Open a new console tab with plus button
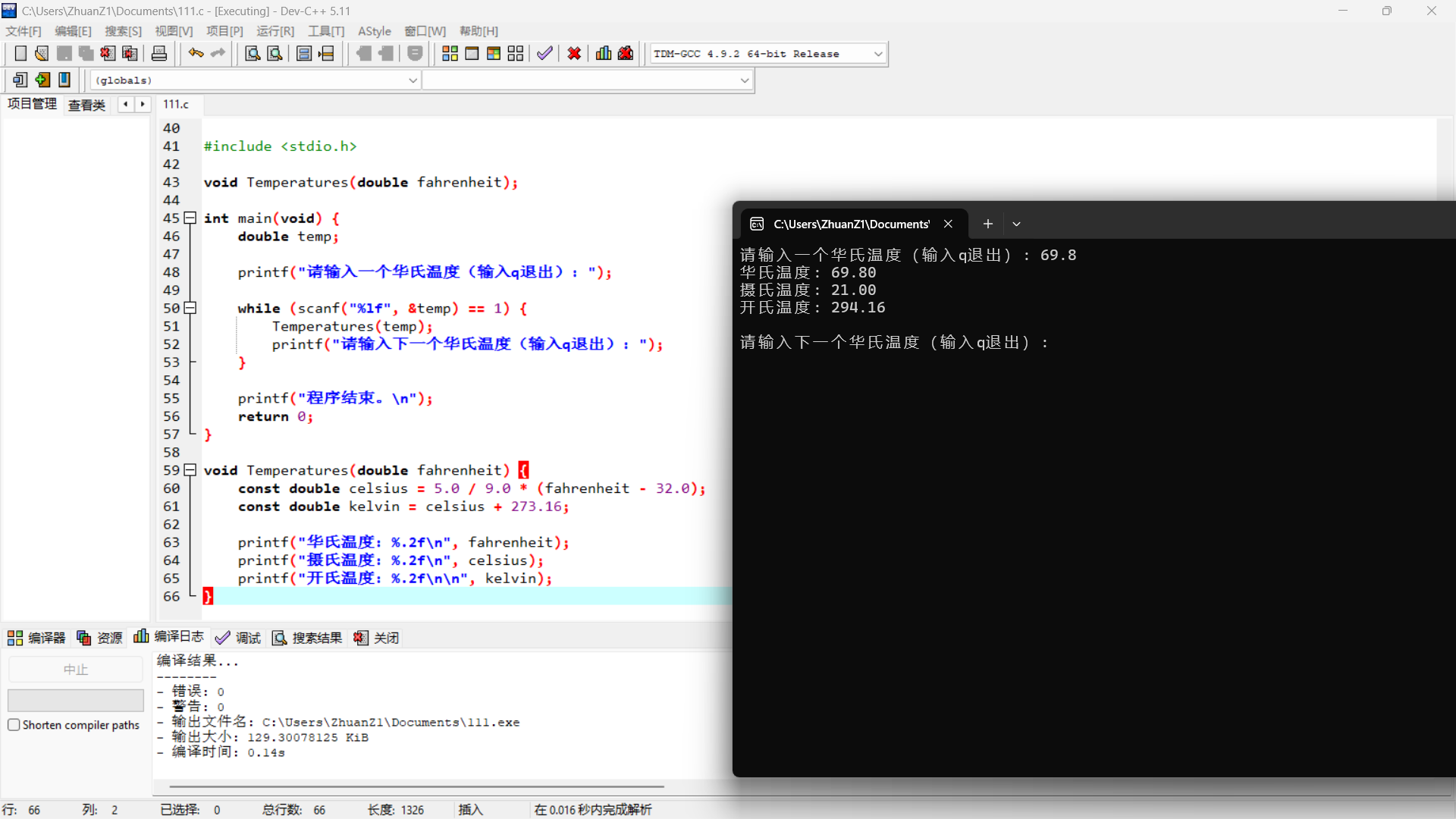 987,224
